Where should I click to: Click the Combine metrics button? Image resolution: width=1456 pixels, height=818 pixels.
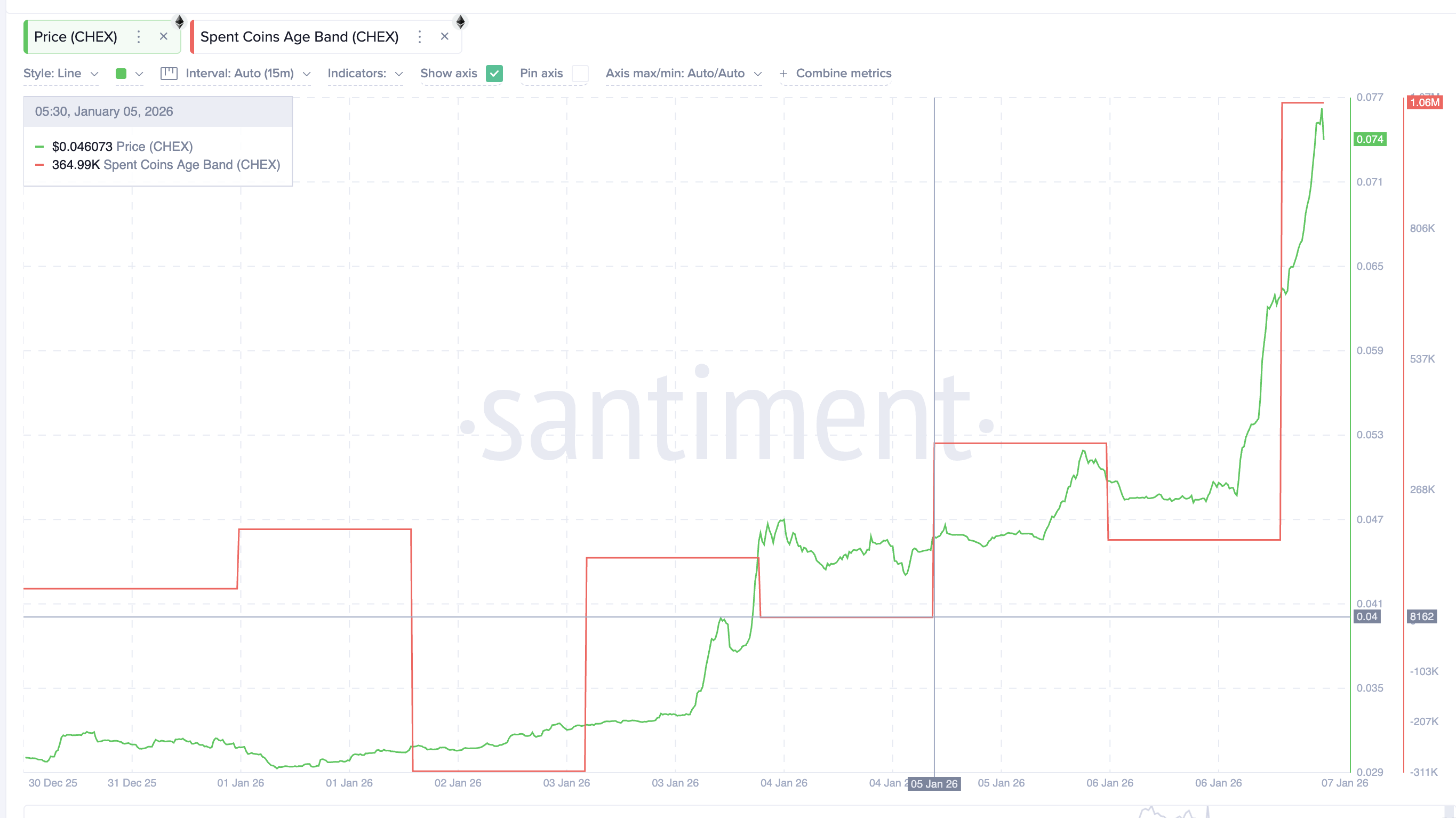843,73
